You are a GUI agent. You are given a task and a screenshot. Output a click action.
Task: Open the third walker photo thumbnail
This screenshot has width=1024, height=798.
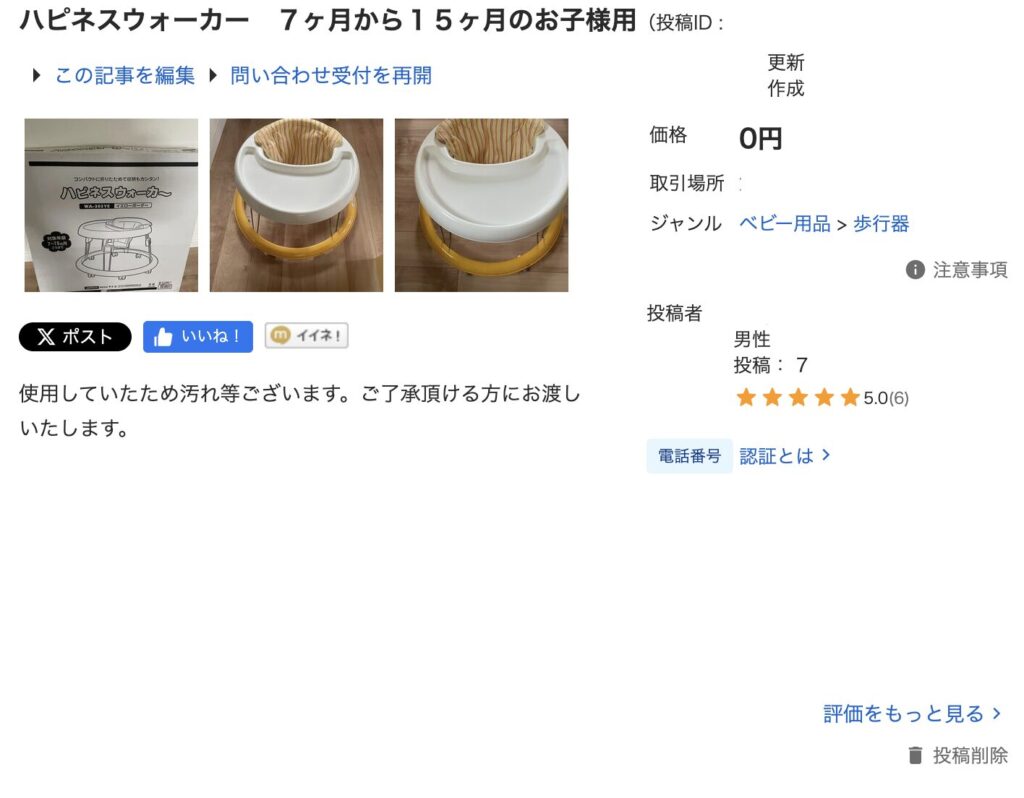pyautogui.click(x=481, y=205)
